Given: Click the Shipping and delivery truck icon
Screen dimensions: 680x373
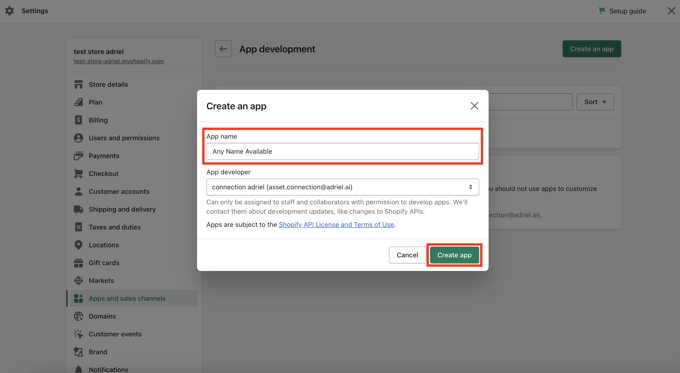Looking at the screenshot, I should click(x=78, y=209).
